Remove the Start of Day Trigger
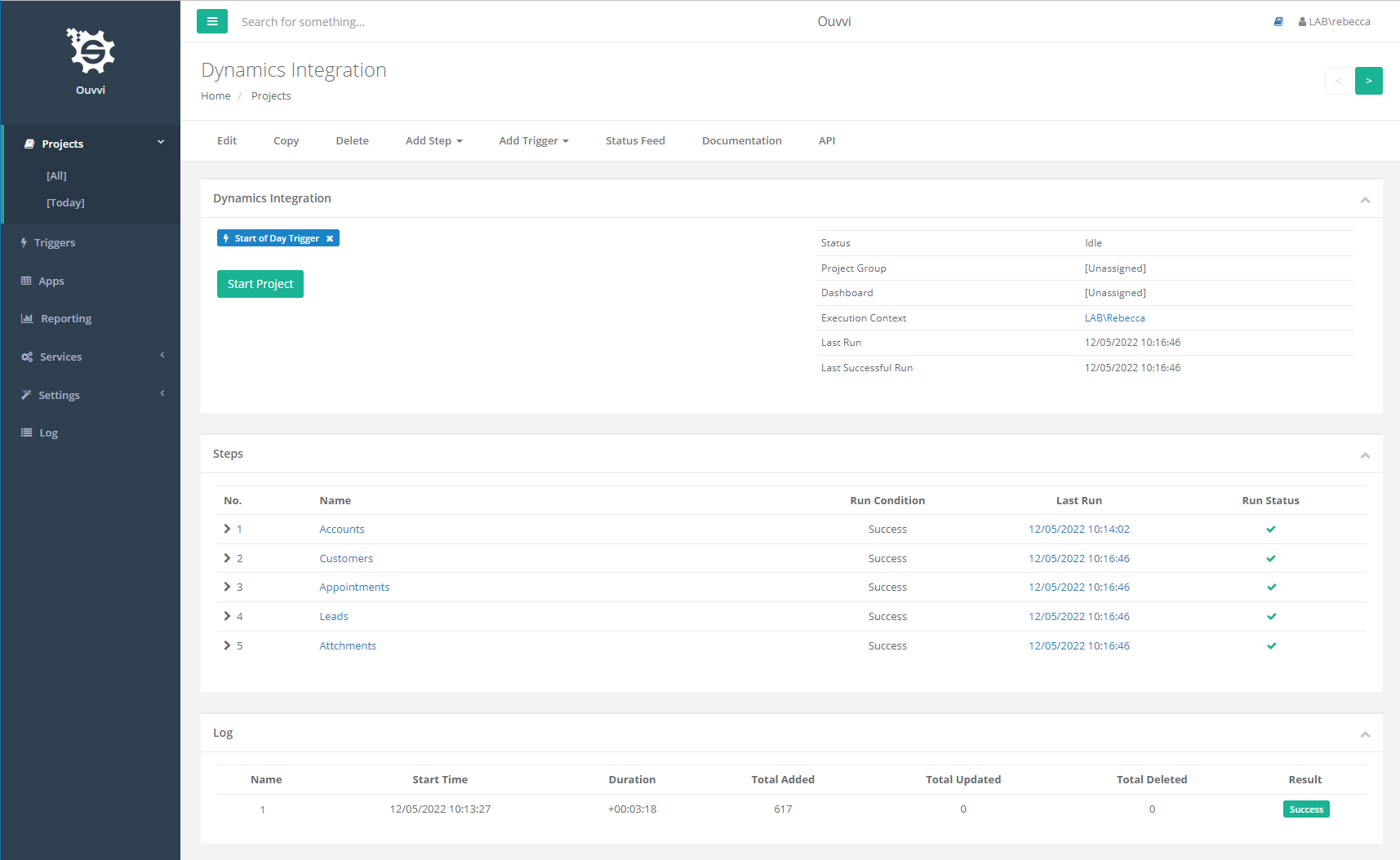This screenshot has width=1400, height=860. click(x=330, y=238)
